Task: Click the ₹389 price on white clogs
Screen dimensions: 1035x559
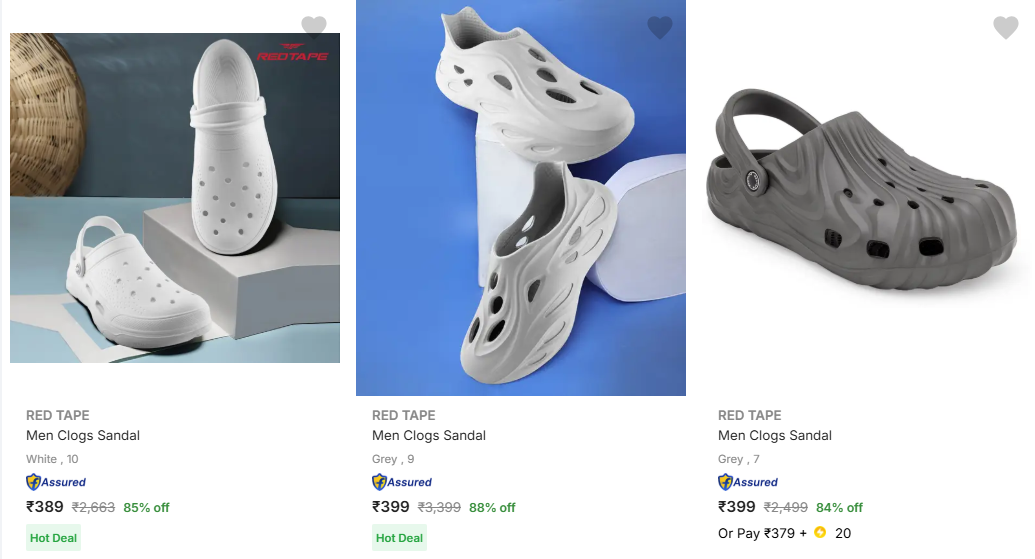Action: tap(45, 507)
